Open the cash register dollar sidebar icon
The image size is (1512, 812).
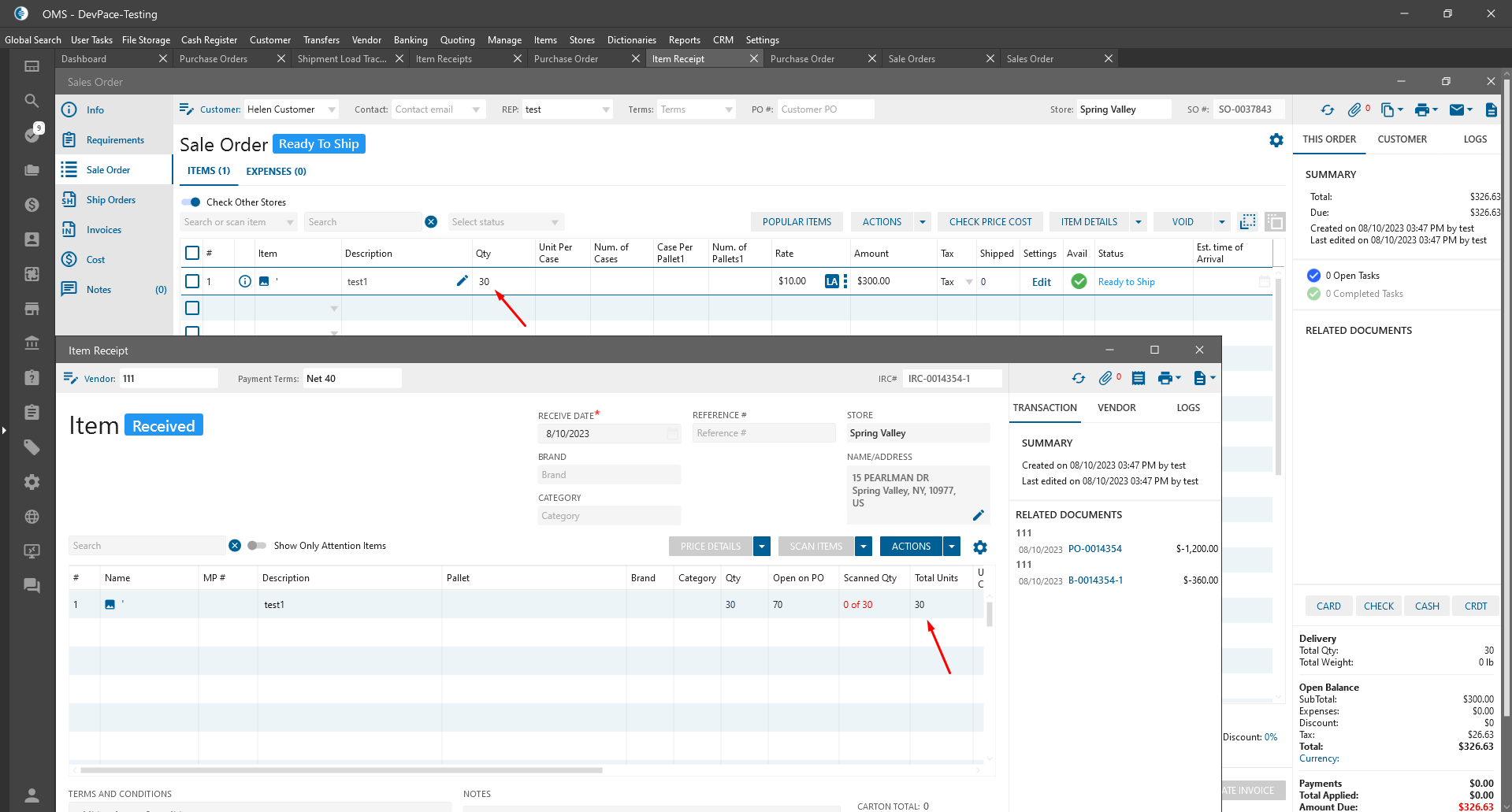click(x=32, y=205)
